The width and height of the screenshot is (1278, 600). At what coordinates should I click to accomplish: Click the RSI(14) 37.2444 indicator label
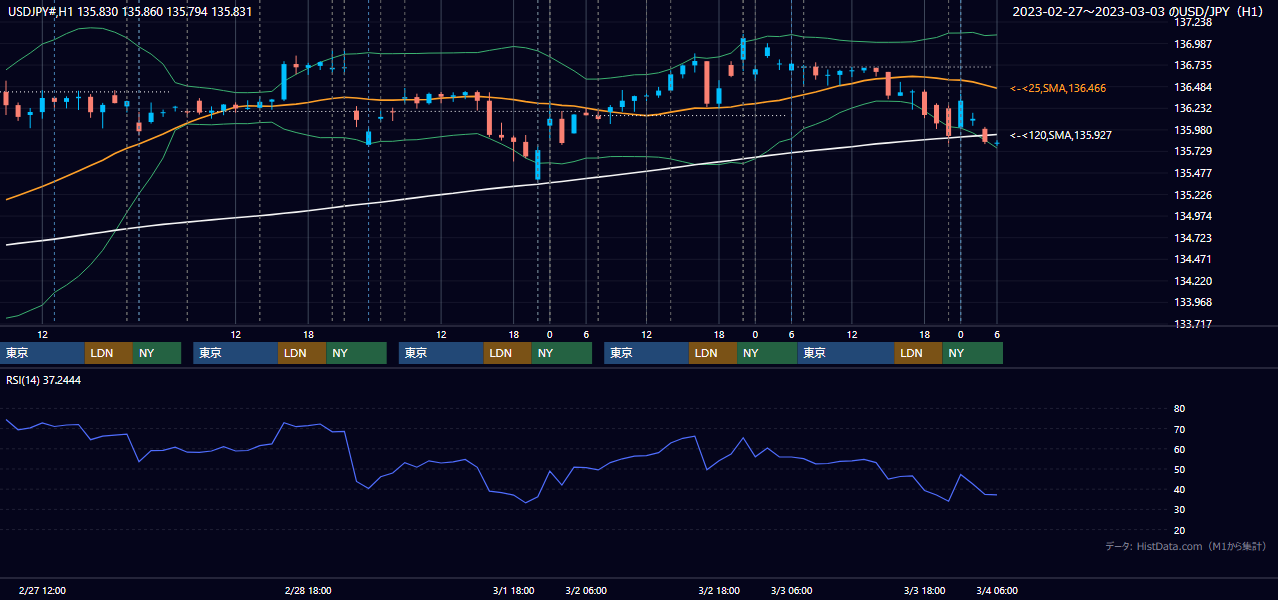[x=44, y=380]
